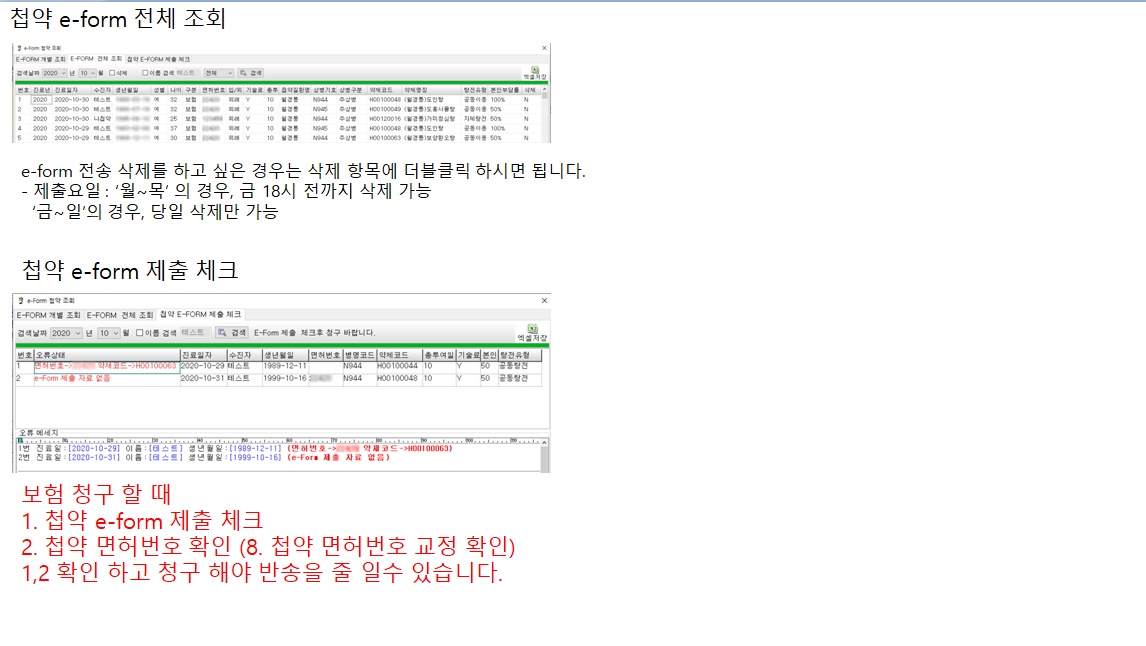Screen dimensions: 1146x646
Task: Click the 검색 search button in upper window
Action: [x=251, y=73]
